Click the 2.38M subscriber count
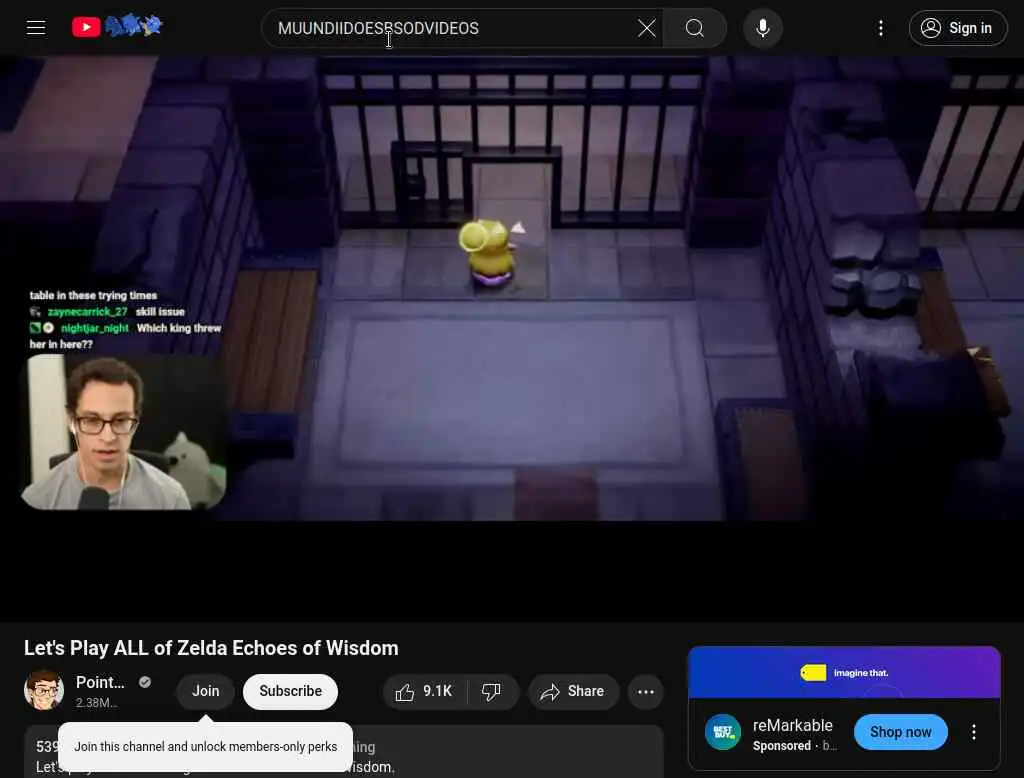The width and height of the screenshot is (1024, 778). pyautogui.click(x=97, y=703)
